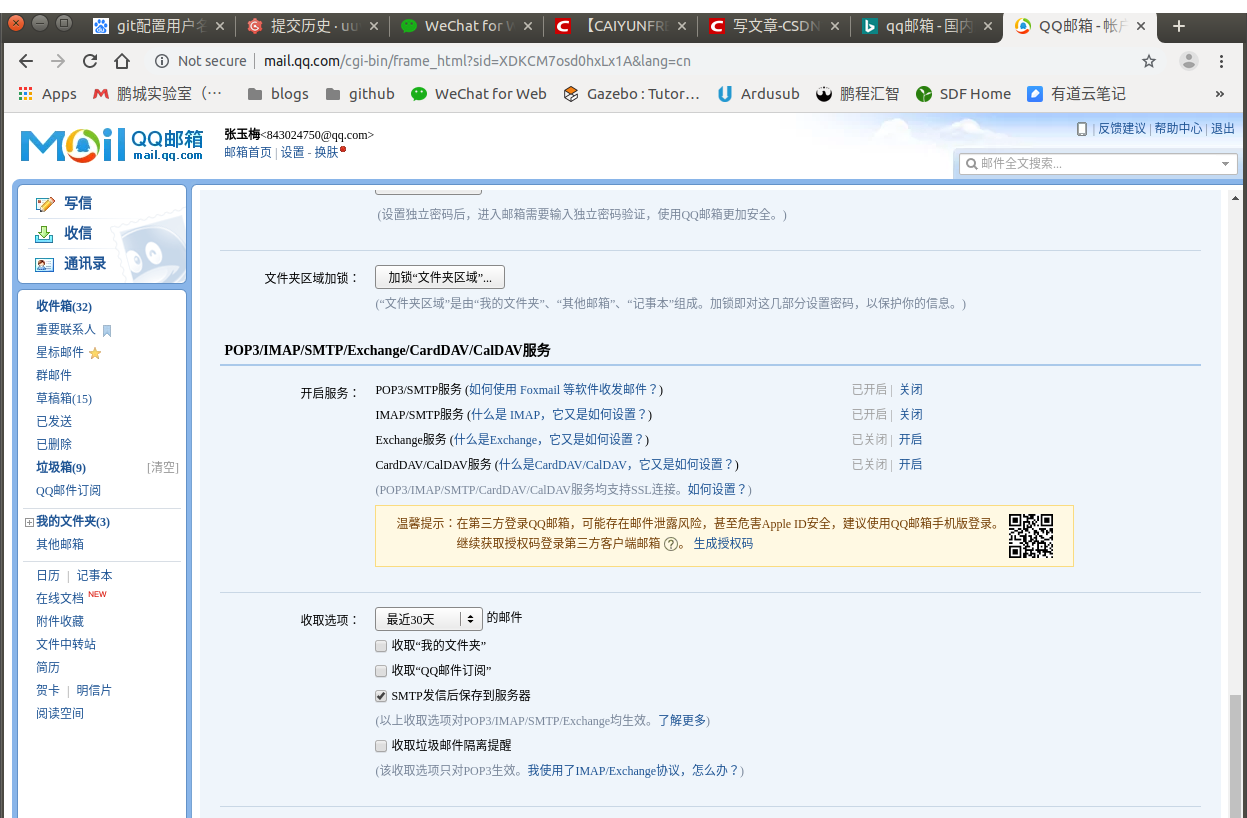
Task: Click 开启 for Exchange服务
Action: coord(910,440)
